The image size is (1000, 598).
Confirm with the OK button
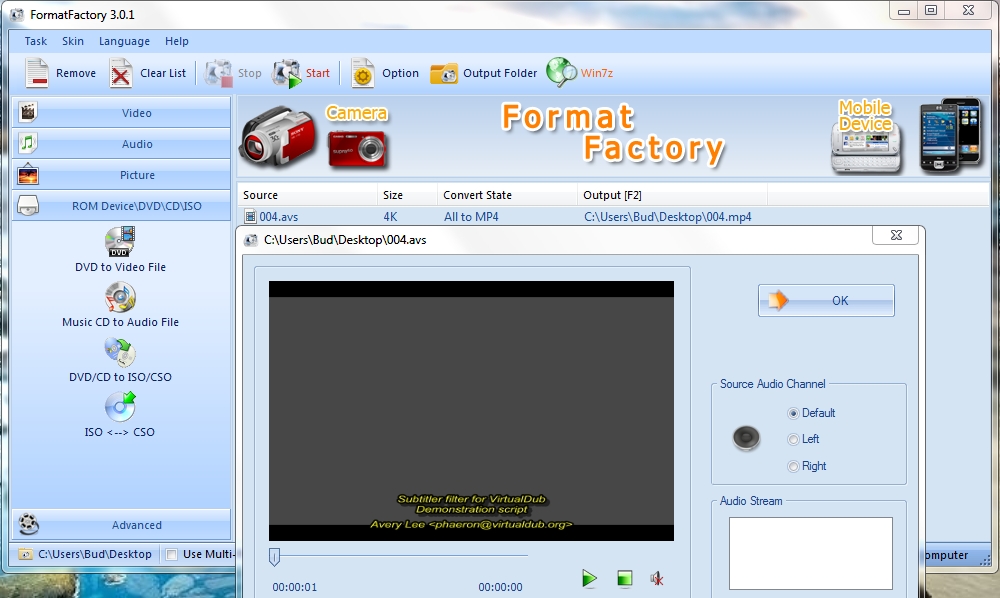point(826,300)
